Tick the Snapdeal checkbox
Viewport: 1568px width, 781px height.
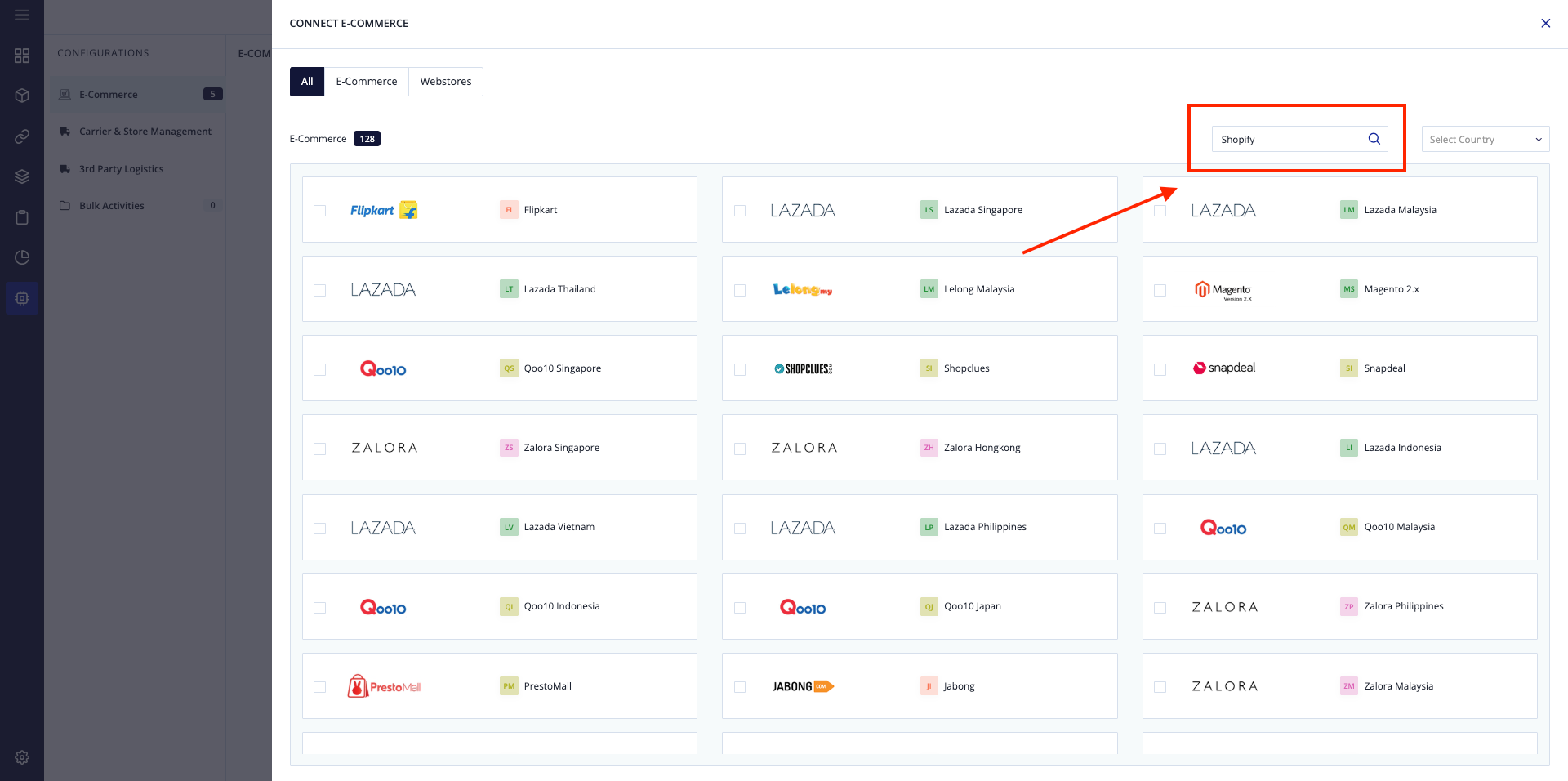click(x=1160, y=369)
